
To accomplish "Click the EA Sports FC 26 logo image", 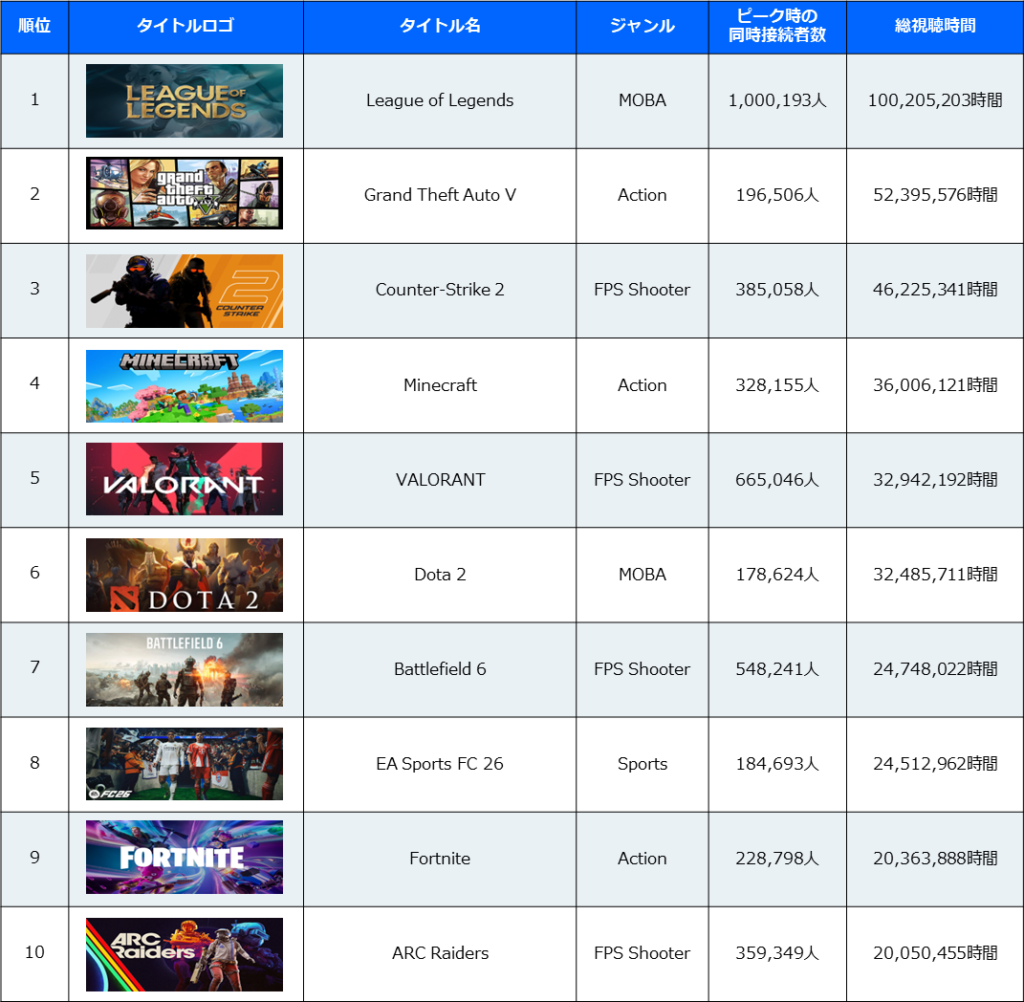I will pos(184,764).
